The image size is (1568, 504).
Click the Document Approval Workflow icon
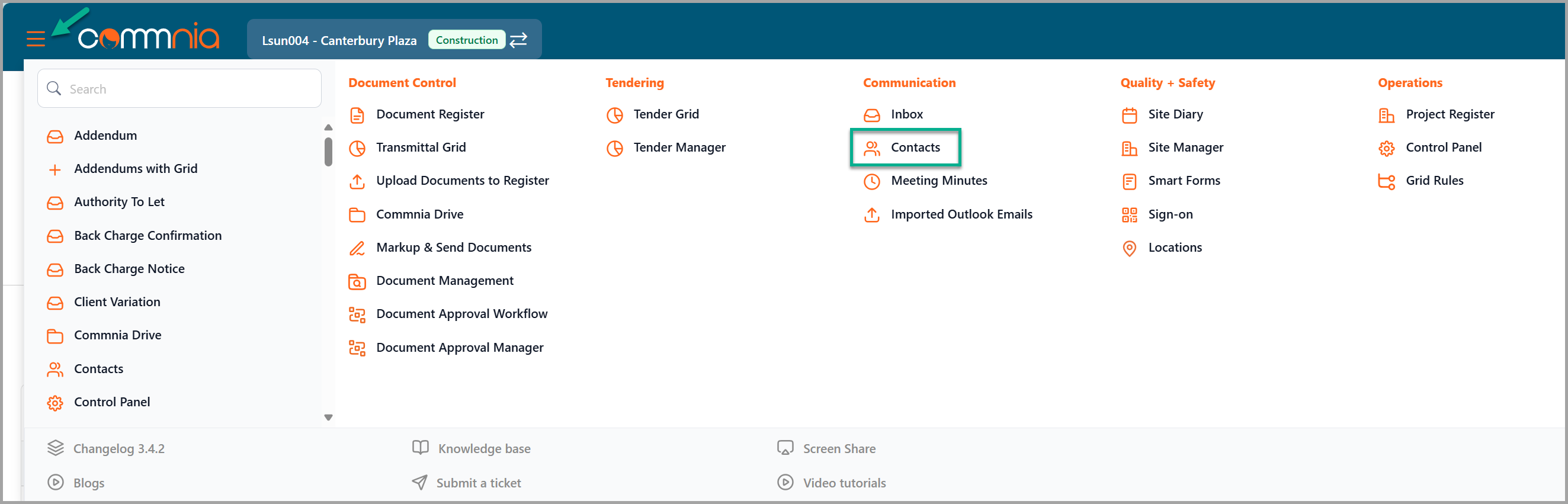coord(357,314)
